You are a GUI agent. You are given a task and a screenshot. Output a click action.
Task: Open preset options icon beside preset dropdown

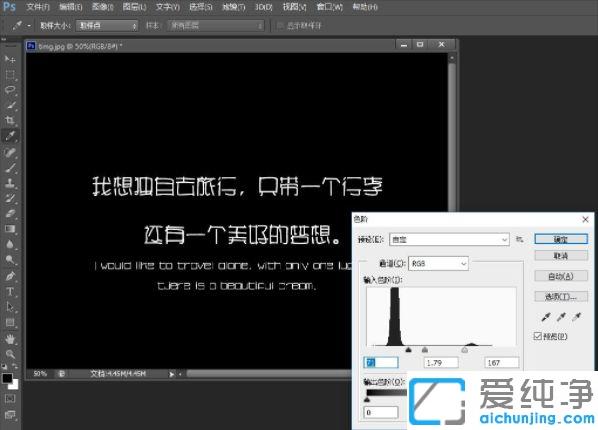(x=519, y=239)
